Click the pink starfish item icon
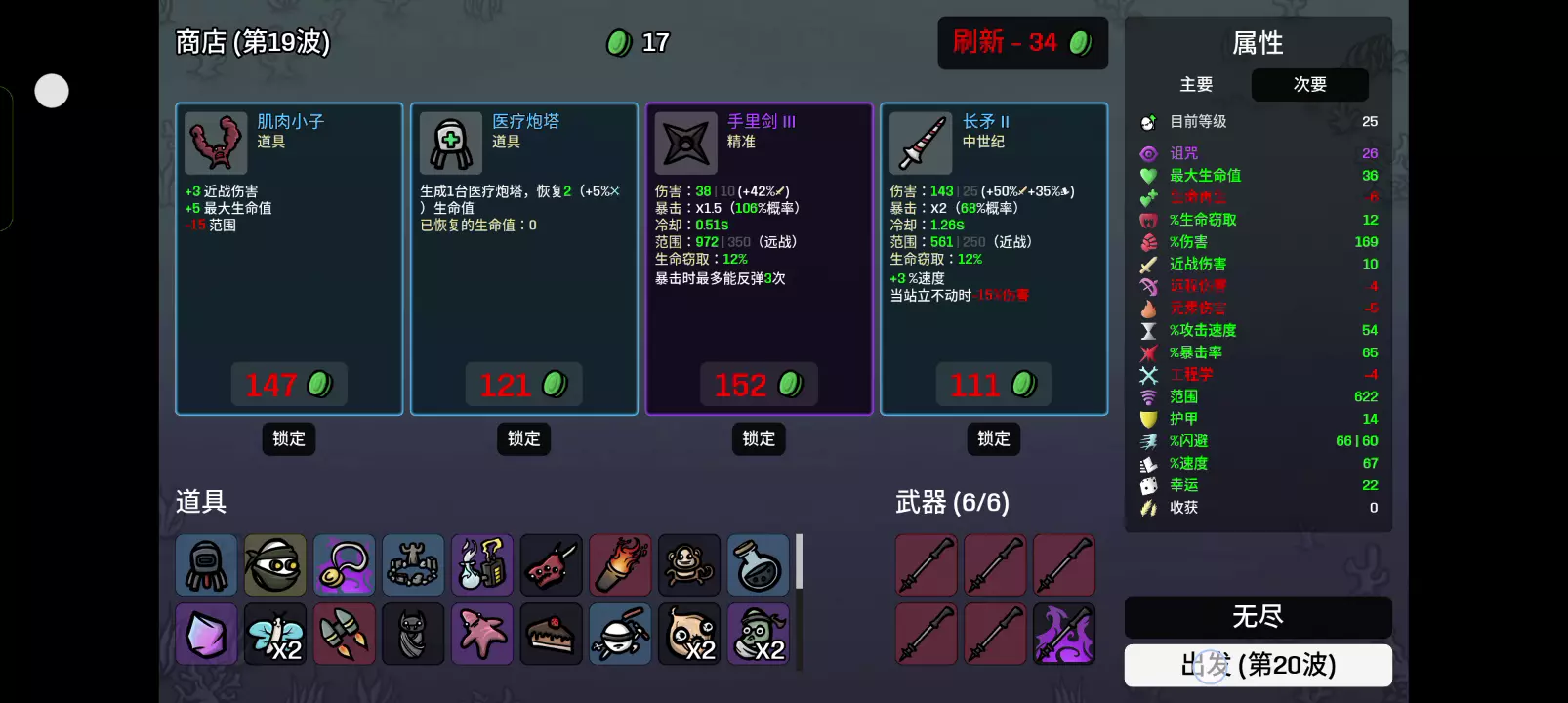Image resolution: width=1568 pixels, height=703 pixels. point(482,634)
